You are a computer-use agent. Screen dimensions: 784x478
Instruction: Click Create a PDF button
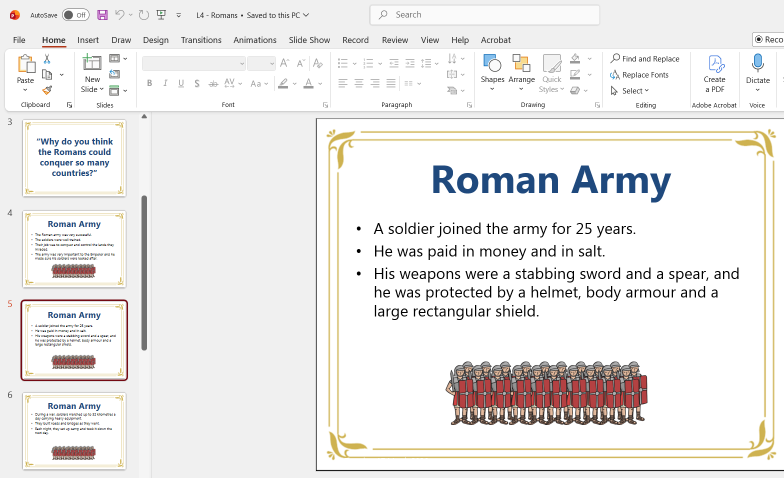click(714, 74)
